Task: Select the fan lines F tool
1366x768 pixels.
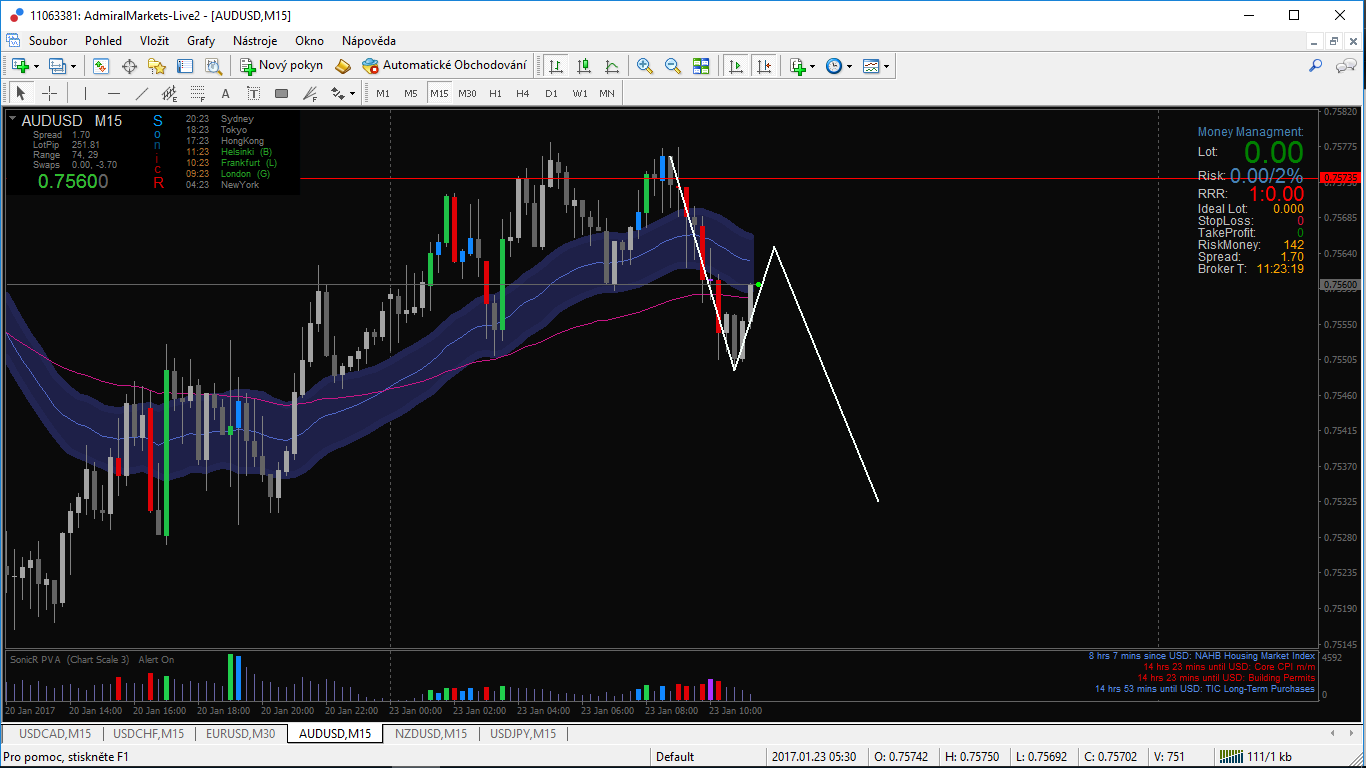Action: [310, 93]
